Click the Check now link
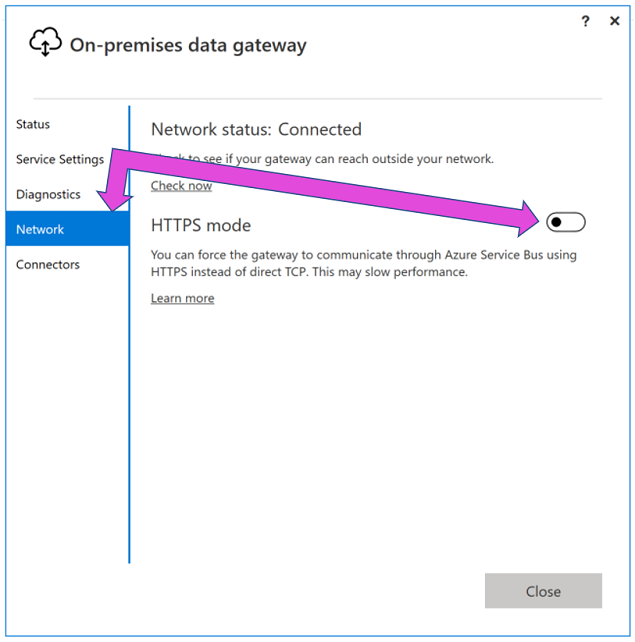This screenshot has width=635, height=642. pos(181,186)
